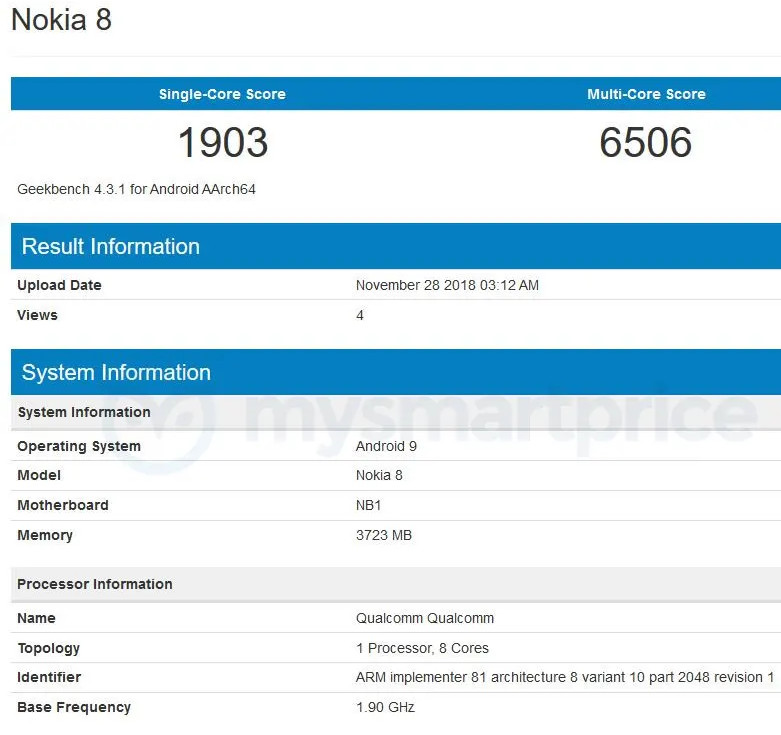Viewport: 781px width, 735px height.
Task: Click the multi-core score 6506
Action: pyautogui.click(x=646, y=142)
